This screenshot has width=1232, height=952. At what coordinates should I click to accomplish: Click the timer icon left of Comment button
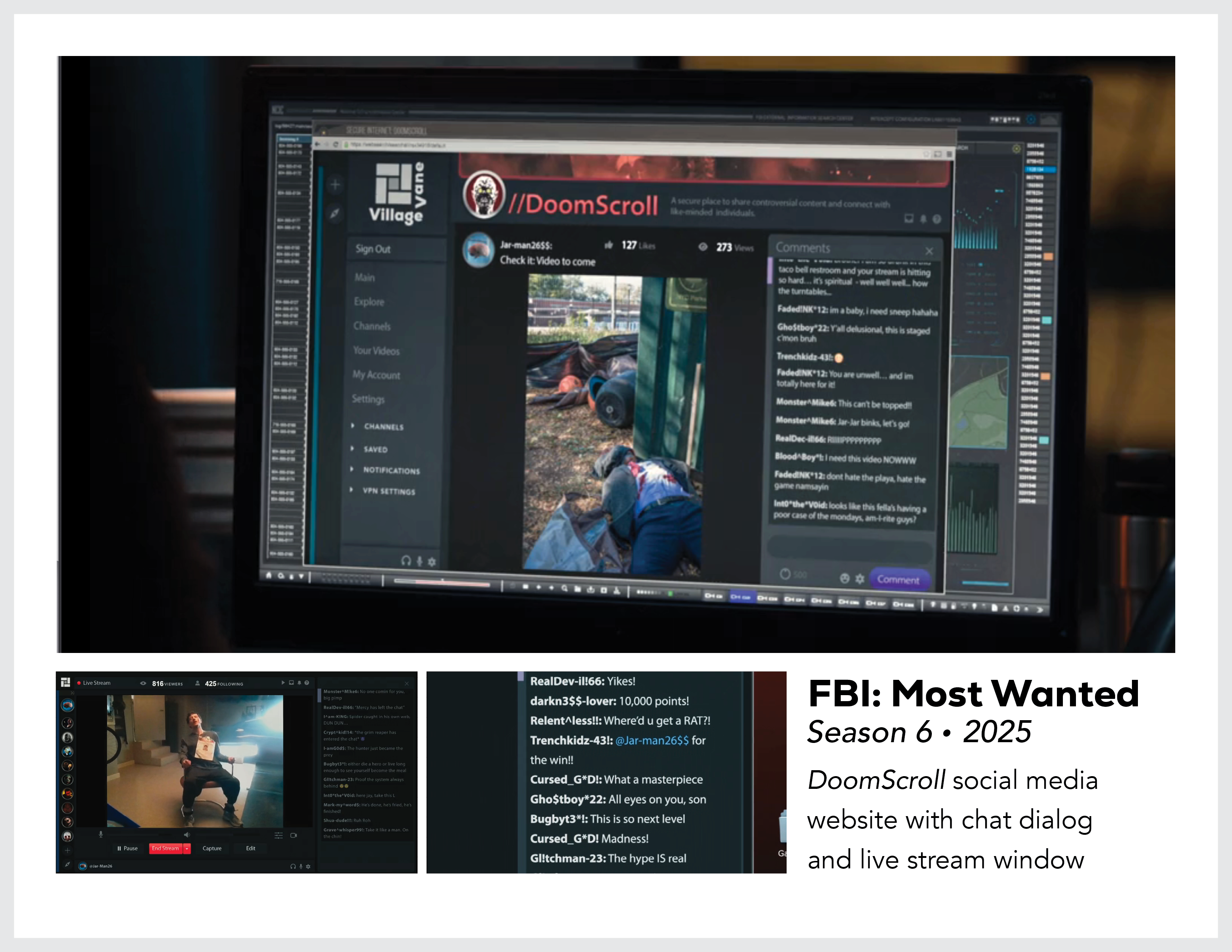pos(785,574)
